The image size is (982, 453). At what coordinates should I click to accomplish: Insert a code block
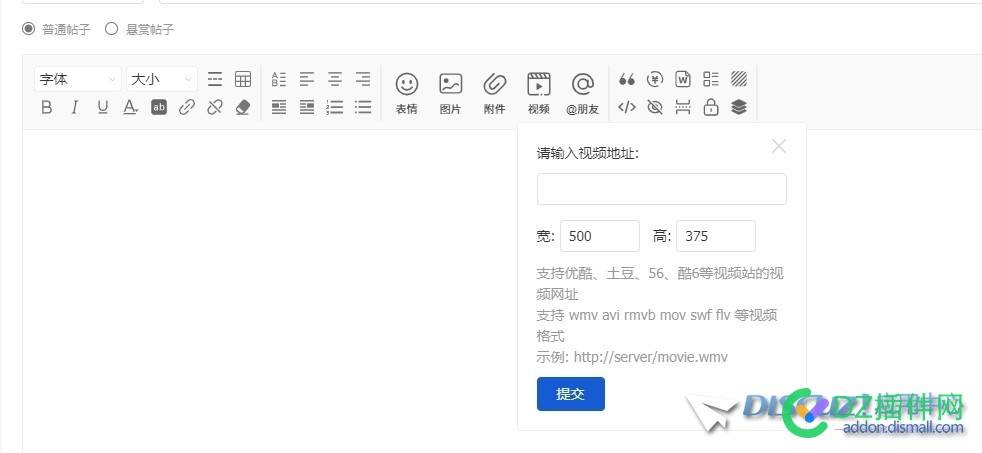tap(626, 107)
